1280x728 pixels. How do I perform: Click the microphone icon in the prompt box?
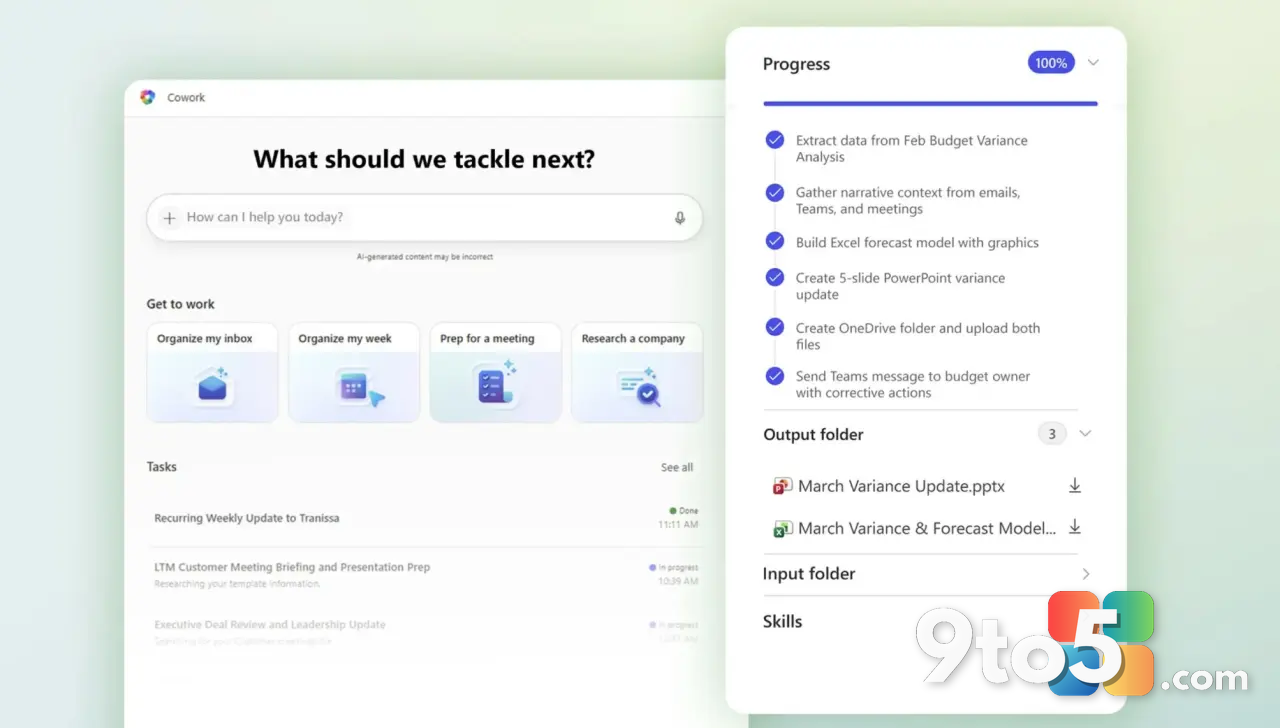tap(680, 217)
